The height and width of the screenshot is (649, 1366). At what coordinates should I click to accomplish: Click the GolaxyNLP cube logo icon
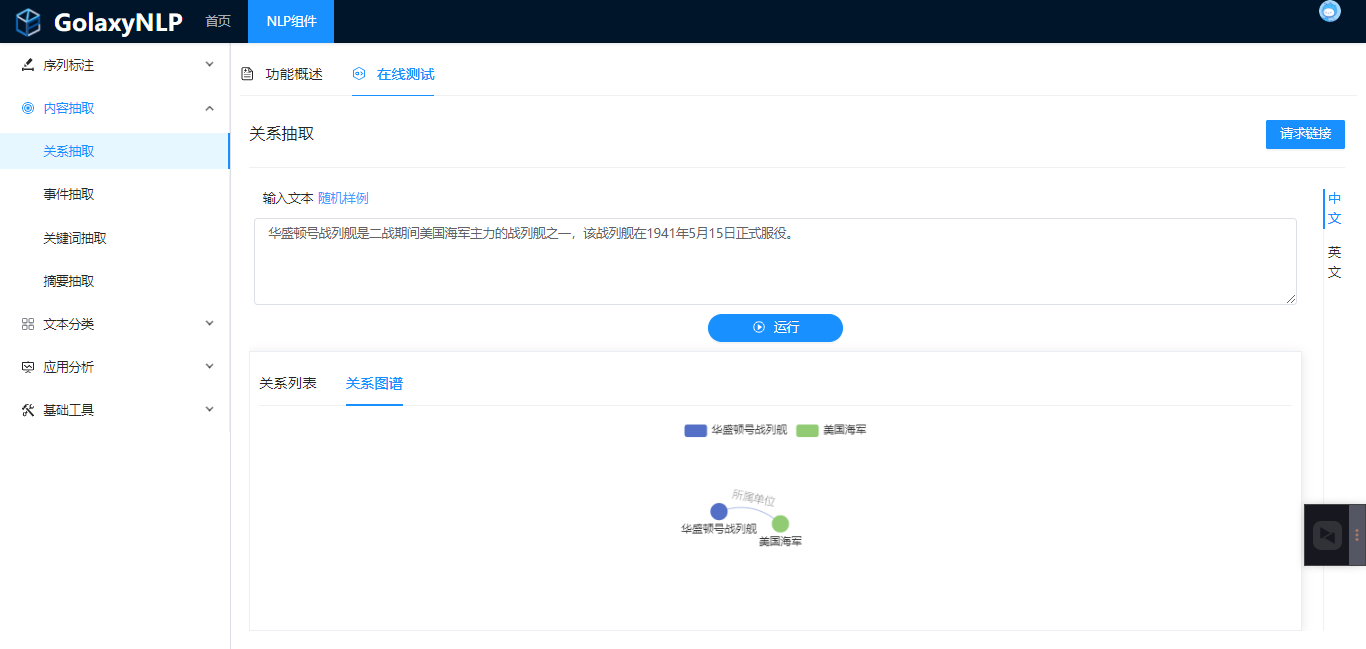tap(28, 21)
